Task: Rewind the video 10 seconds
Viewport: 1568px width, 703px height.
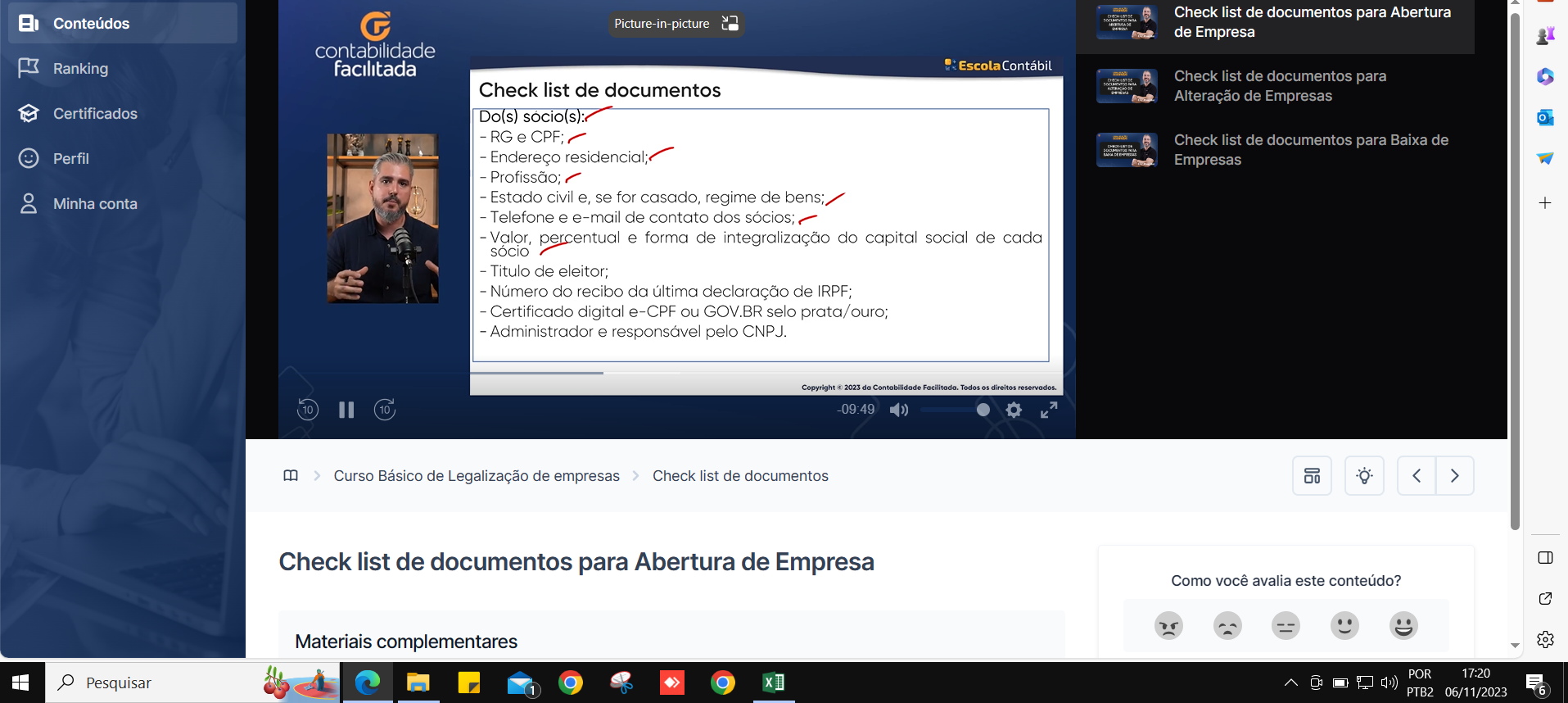Action: click(308, 410)
